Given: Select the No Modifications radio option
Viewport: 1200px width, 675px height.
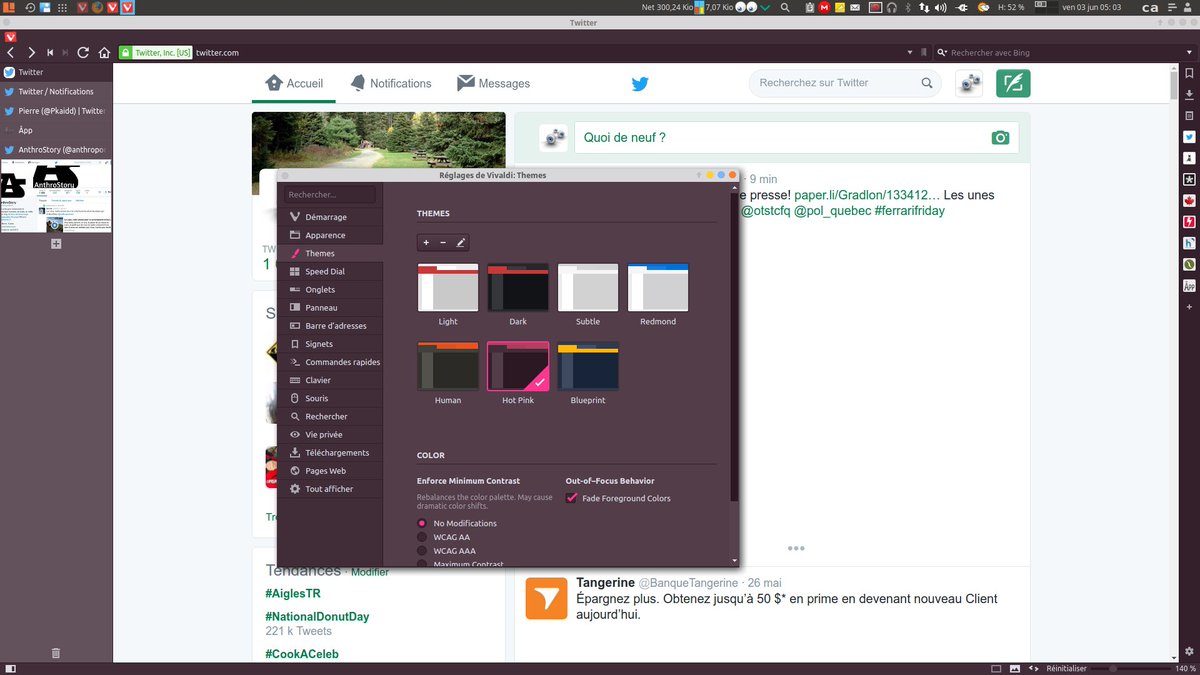Looking at the screenshot, I should coord(422,523).
